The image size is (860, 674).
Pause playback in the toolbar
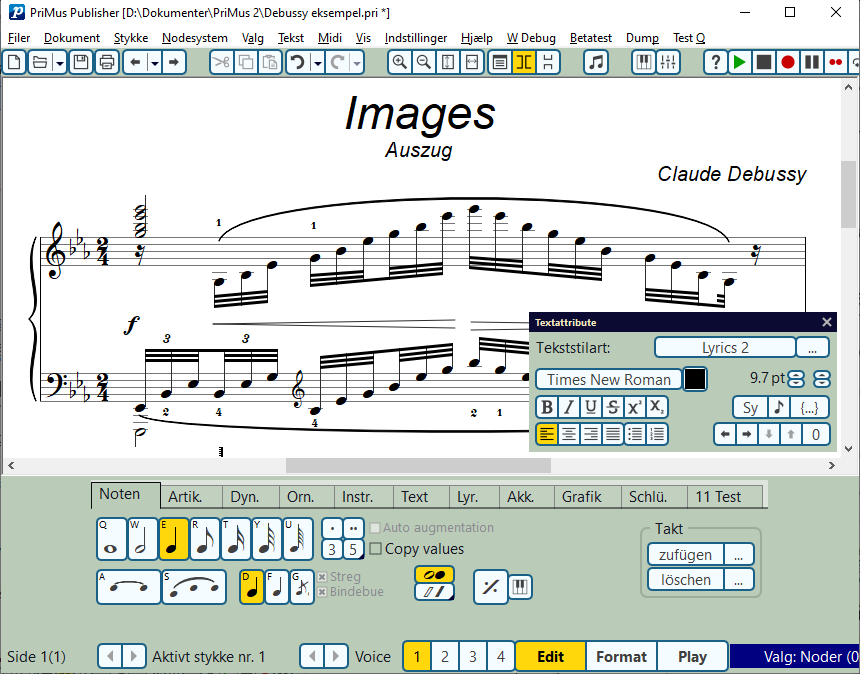point(812,62)
